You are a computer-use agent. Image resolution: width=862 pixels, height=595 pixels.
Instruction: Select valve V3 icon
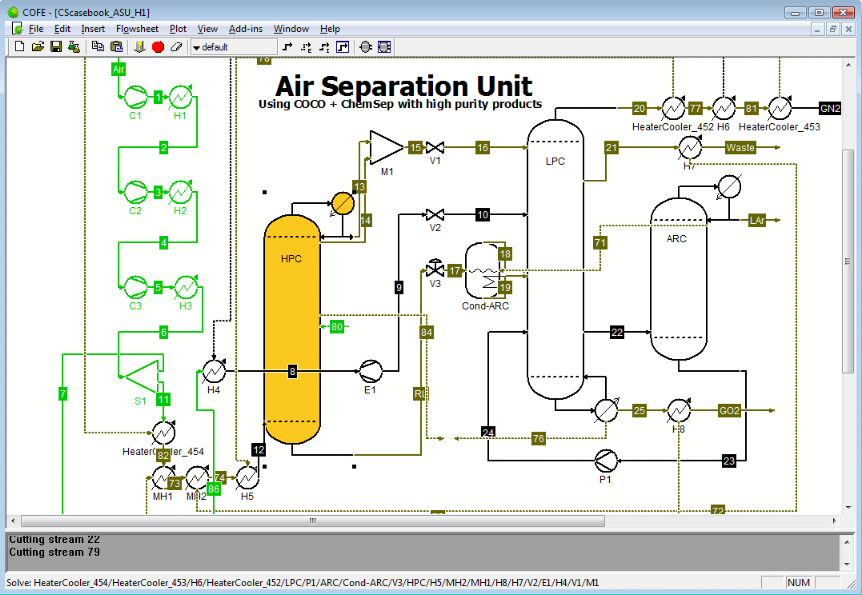click(435, 268)
